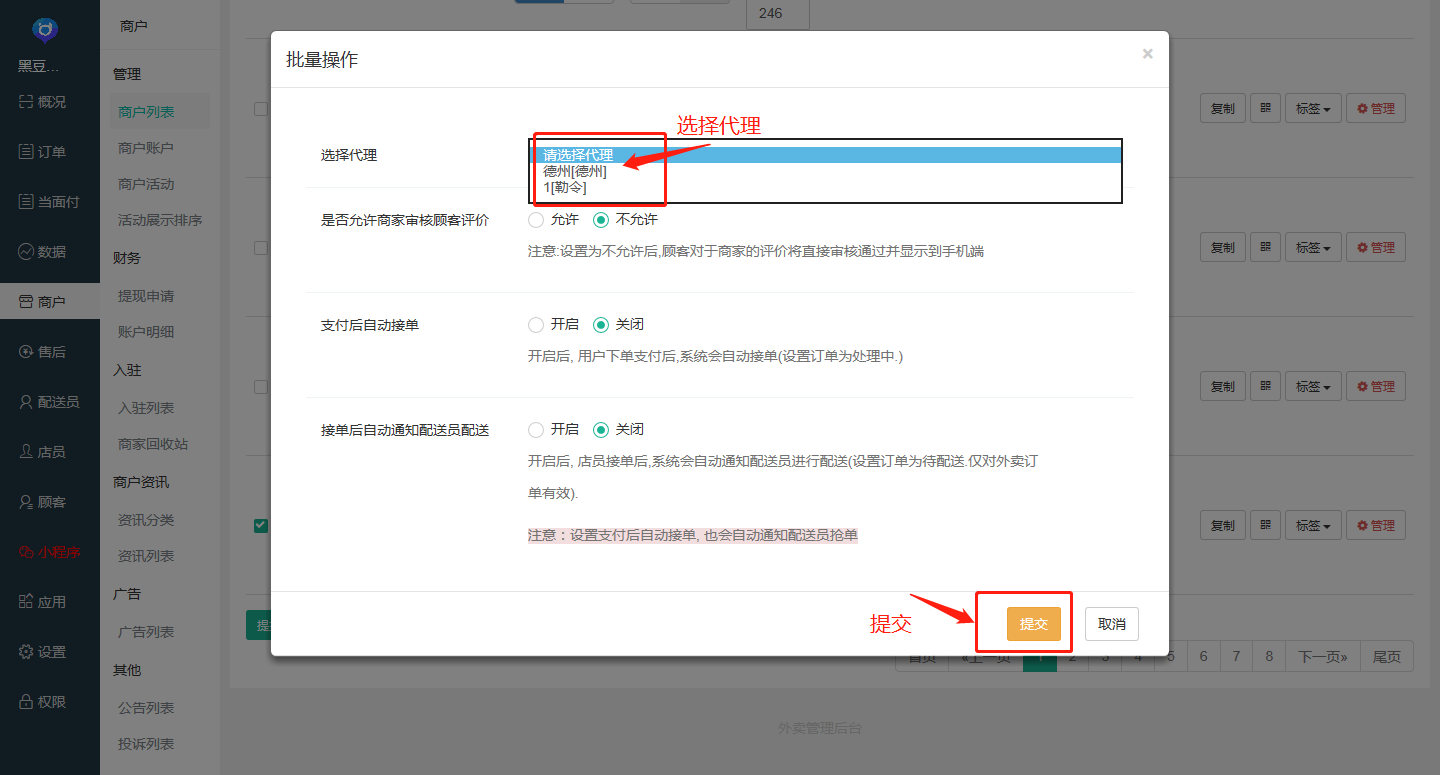
Task: Go to page 7 in pagination
Action: (x=1237, y=657)
